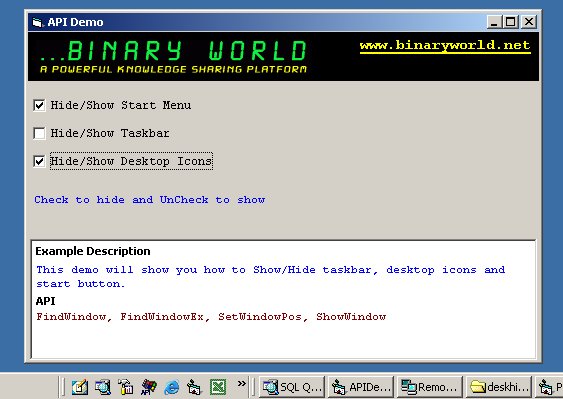This screenshot has width=563, height=399.
Task: Click the 'FindWindow, FindWindowEx' API list text
Action: point(211,317)
